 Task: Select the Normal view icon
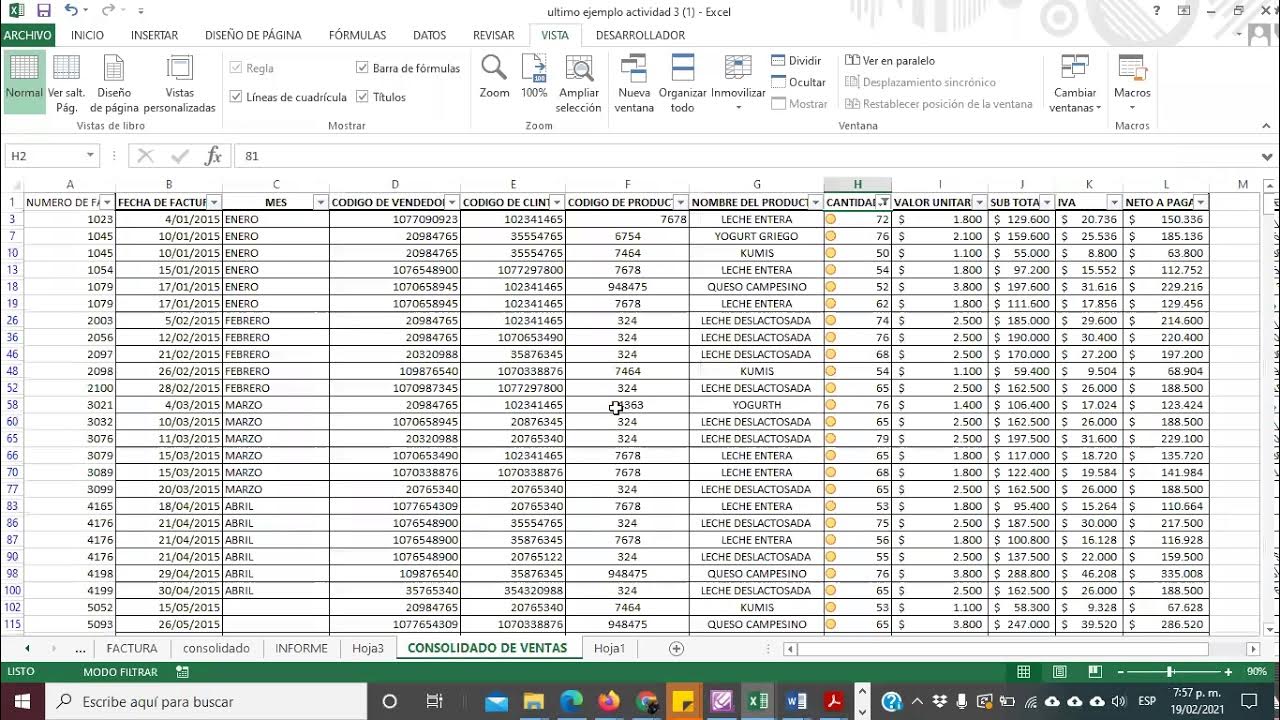pos(24,82)
